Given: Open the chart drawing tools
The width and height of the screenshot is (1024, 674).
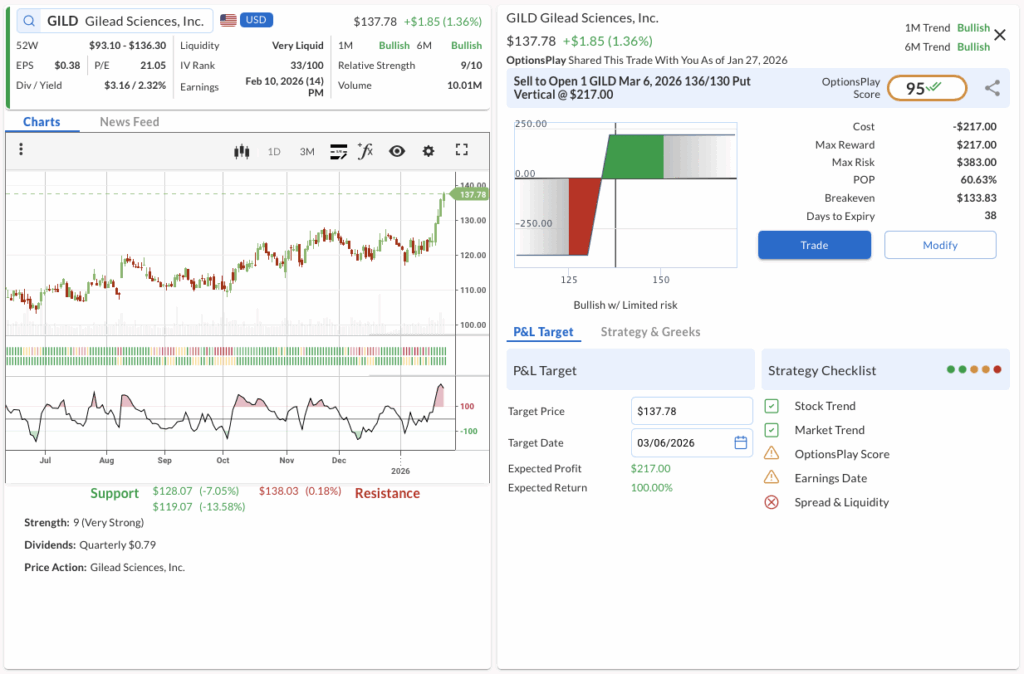Looking at the screenshot, I should click(x=338, y=151).
